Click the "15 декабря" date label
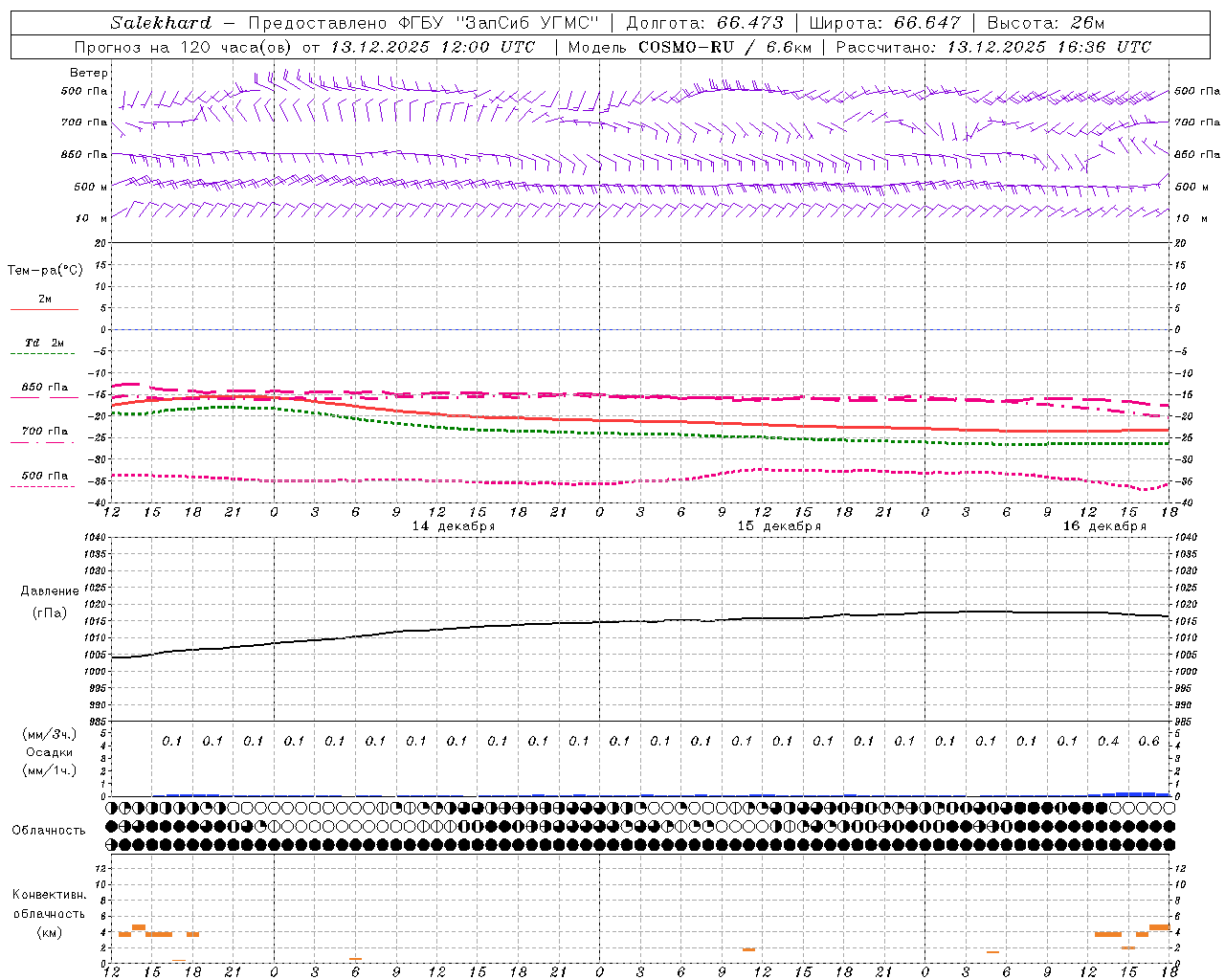This screenshot has height=980, width=1225. click(779, 526)
